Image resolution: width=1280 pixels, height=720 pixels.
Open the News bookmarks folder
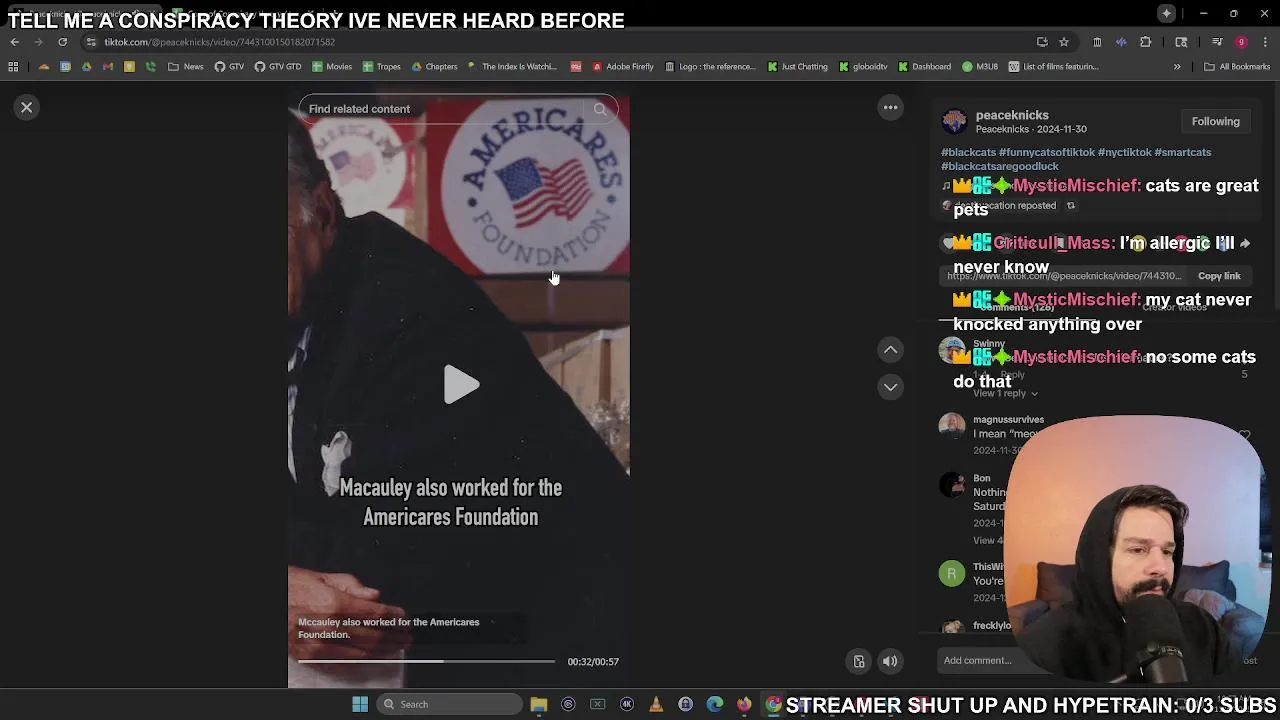186,67
